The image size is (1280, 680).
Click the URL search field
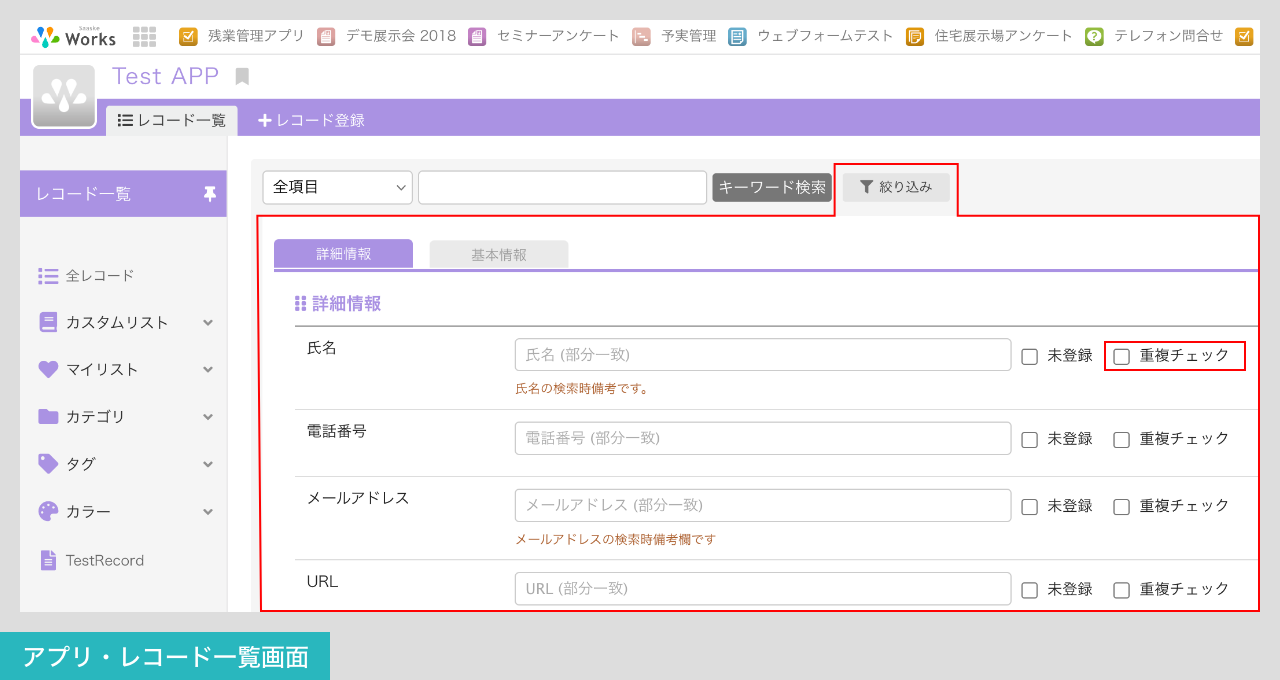point(763,588)
